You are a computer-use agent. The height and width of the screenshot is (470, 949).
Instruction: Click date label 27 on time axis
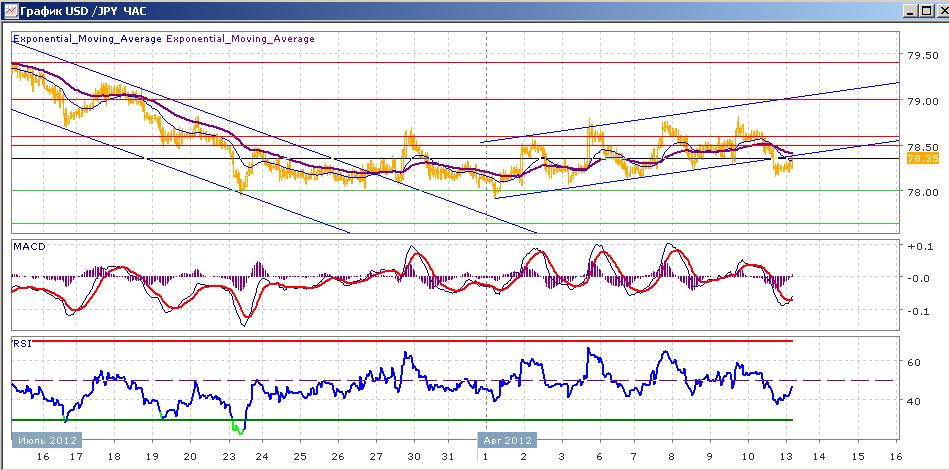(376, 455)
